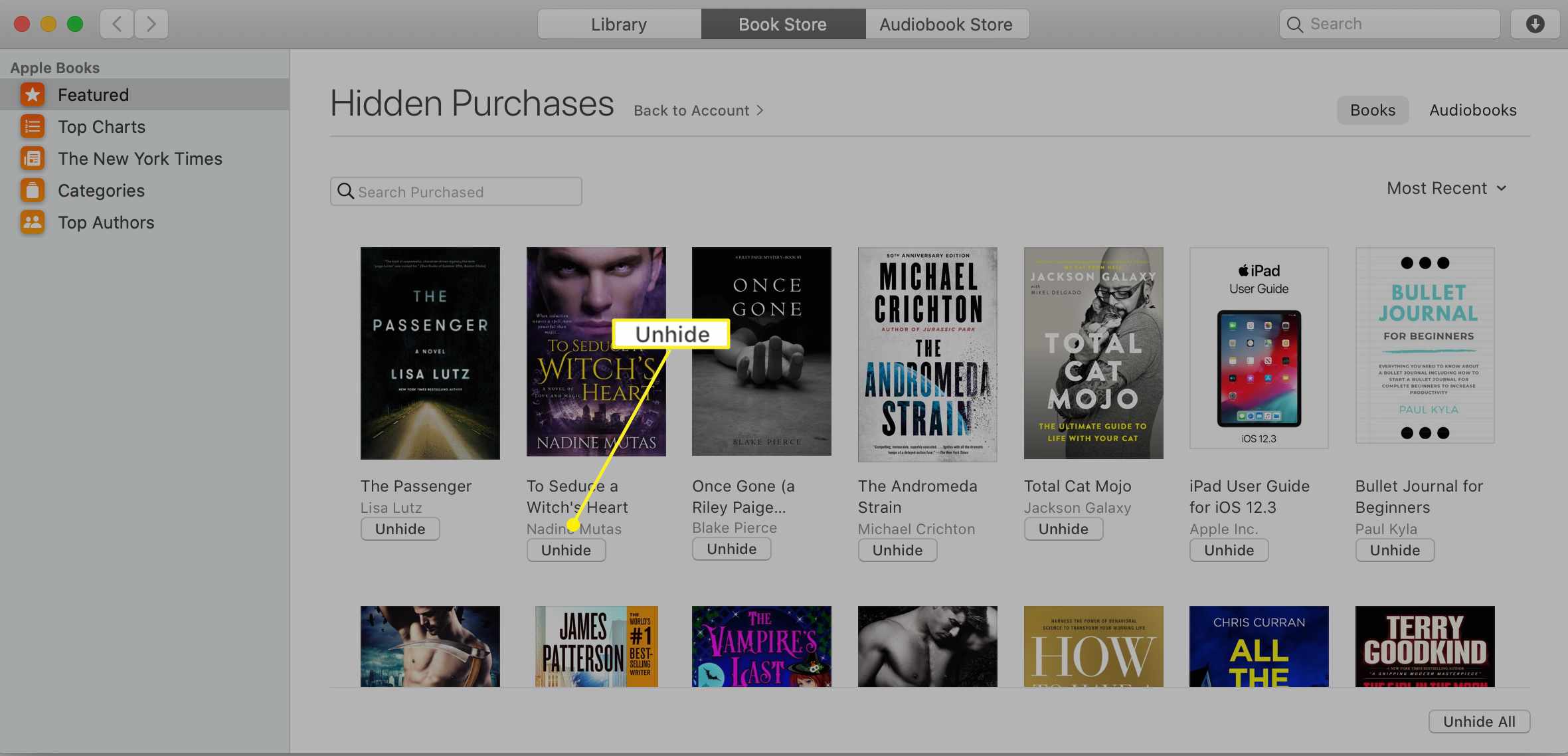The width and height of the screenshot is (1568, 756).
Task: Show hidden Audiobooks purchases
Action: tap(1472, 110)
